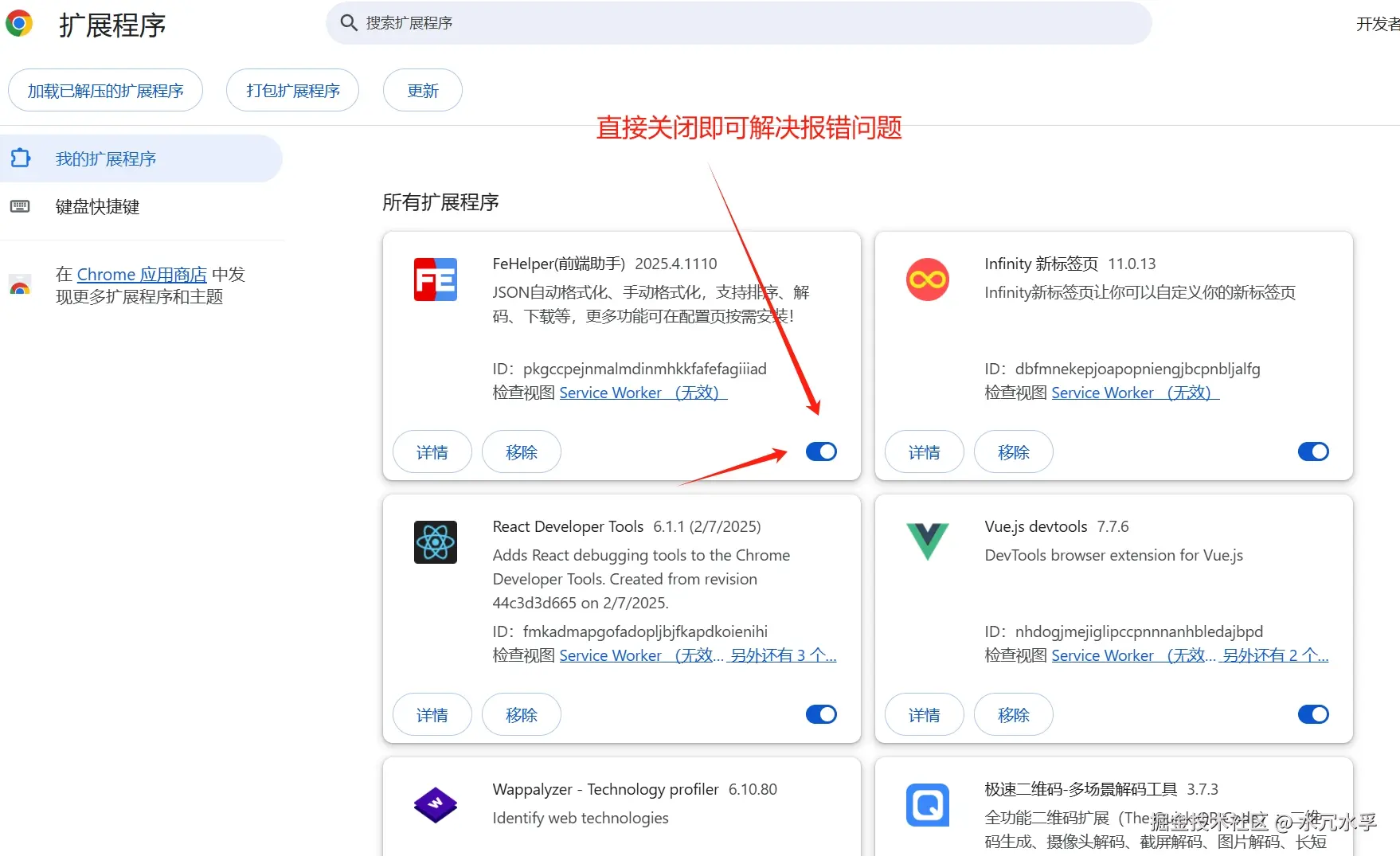Click the Infinity 新标签页 extension name

[x=1041, y=264]
